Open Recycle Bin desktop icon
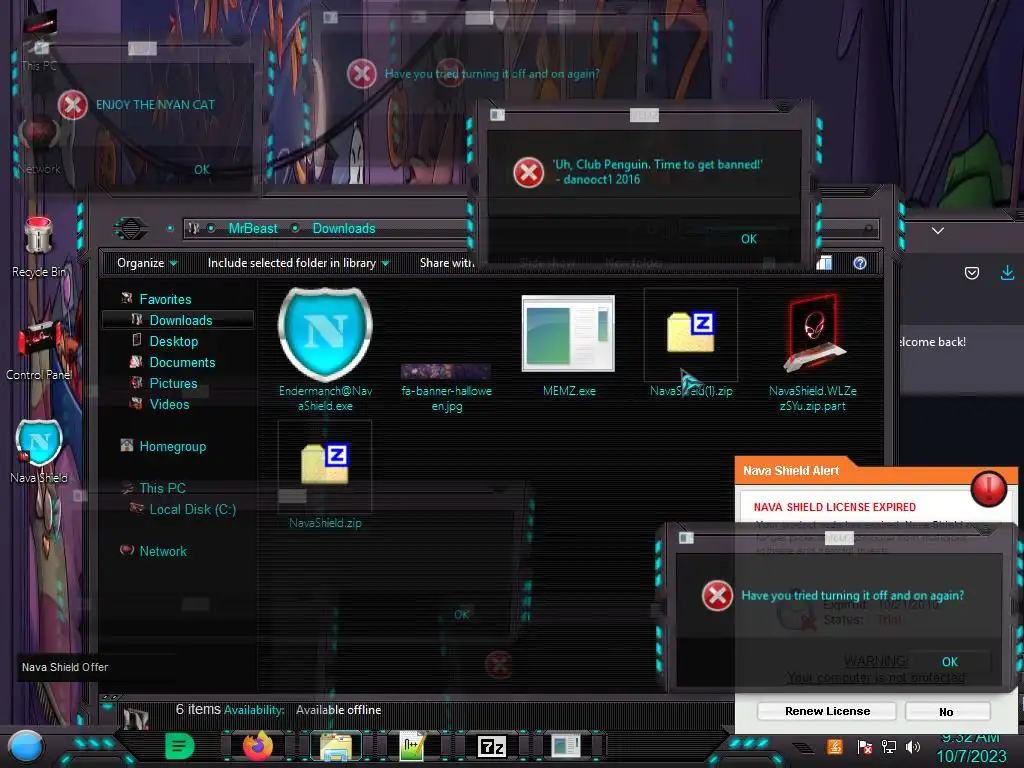The image size is (1024, 768). click(x=39, y=247)
